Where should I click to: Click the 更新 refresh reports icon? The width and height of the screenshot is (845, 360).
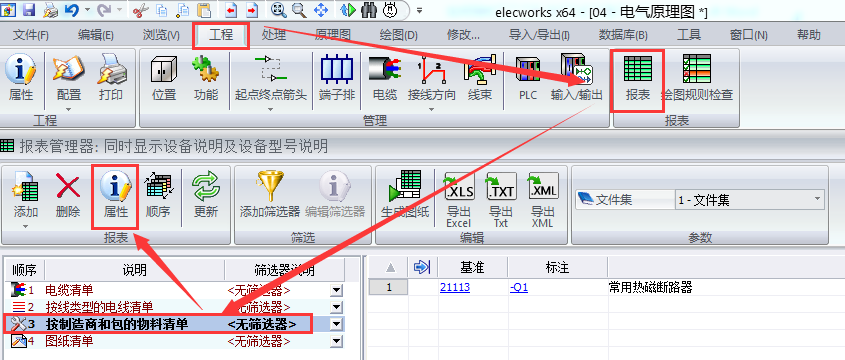tap(205, 195)
